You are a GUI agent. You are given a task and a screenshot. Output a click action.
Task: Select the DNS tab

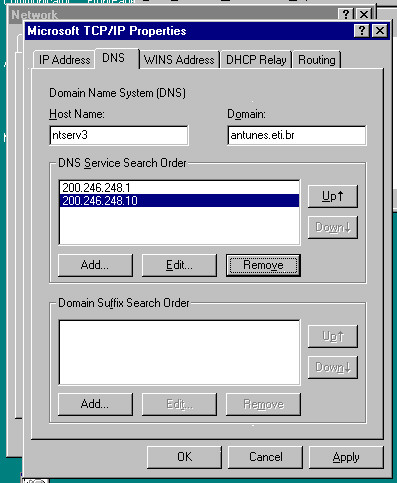(x=117, y=58)
